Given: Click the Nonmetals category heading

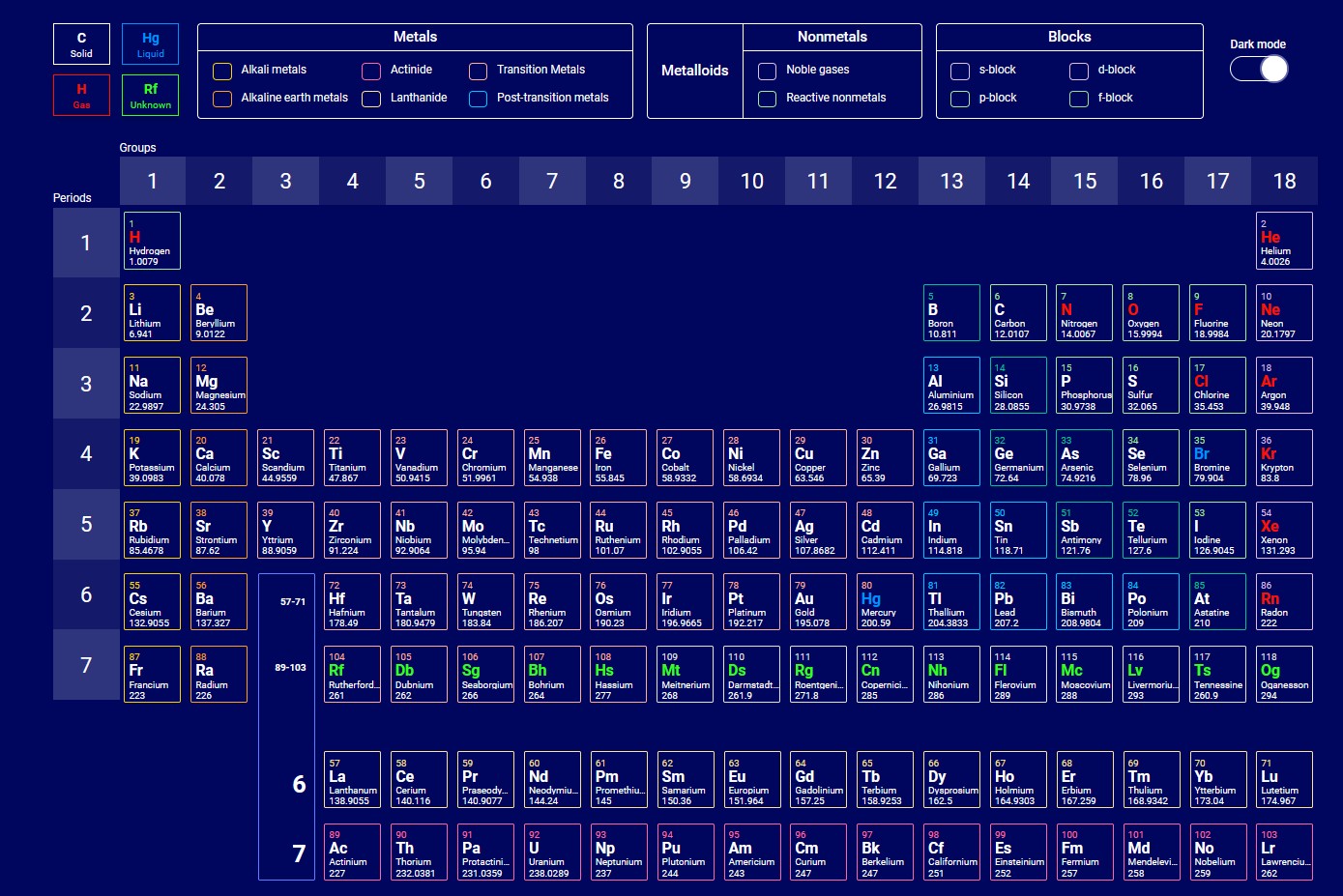Looking at the screenshot, I should click(x=832, y=37).
